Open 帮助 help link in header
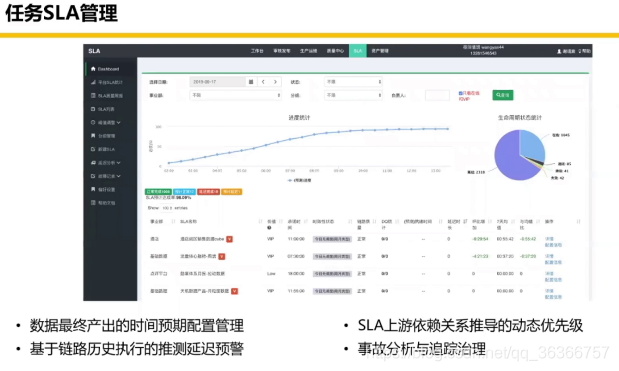This screenshot has height=371, width=619. coord(585,51)
